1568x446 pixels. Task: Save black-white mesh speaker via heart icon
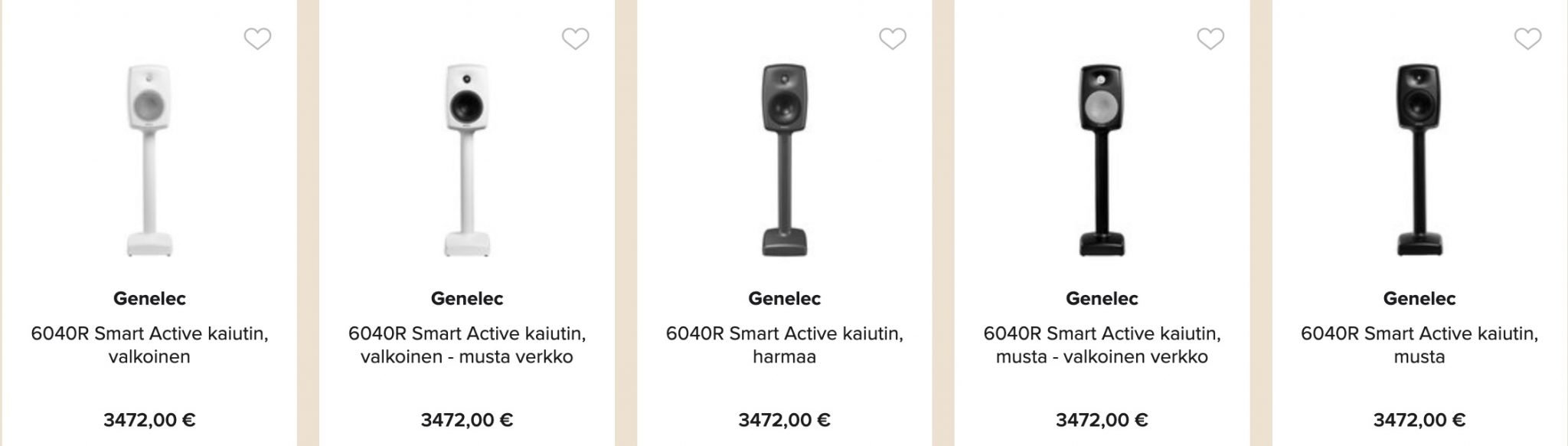pyautogui.click(x=1210, y=38)
